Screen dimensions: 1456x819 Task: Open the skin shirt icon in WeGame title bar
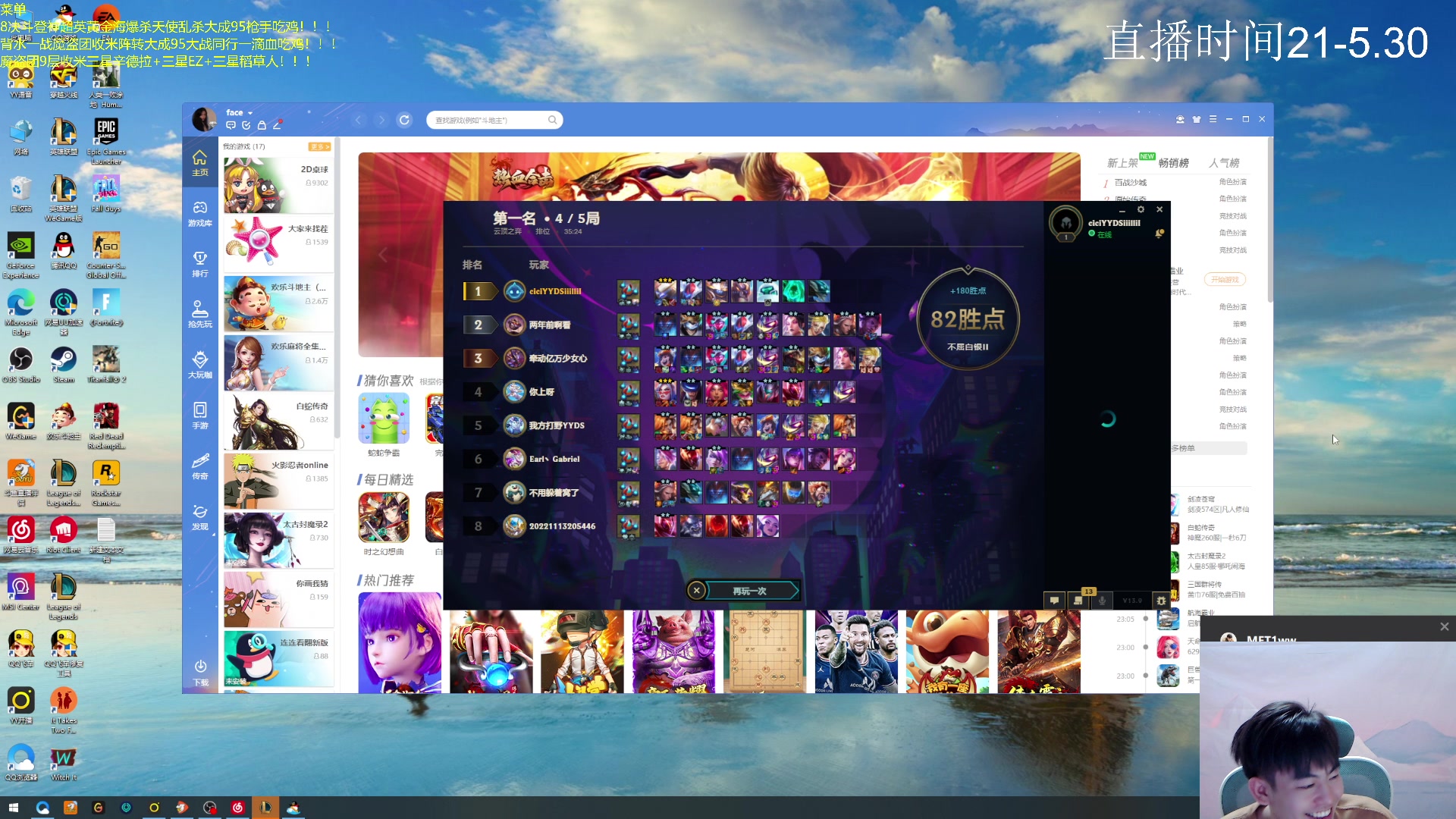(x=1197, y=119)
